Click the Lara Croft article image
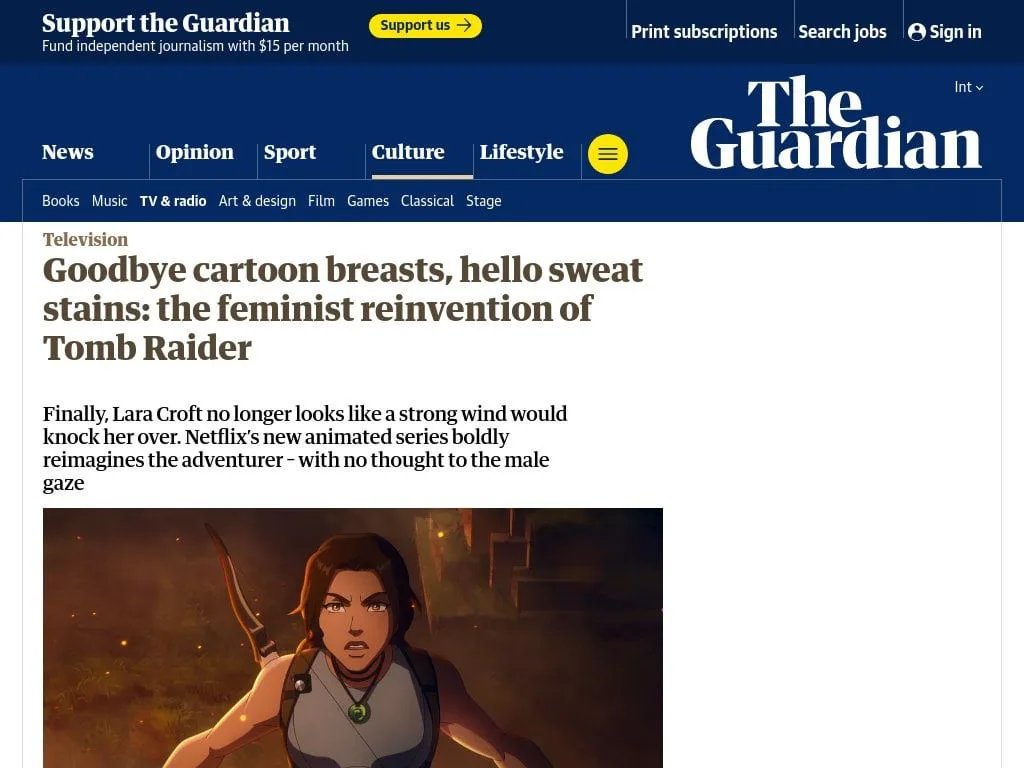 tap(353, 638)
